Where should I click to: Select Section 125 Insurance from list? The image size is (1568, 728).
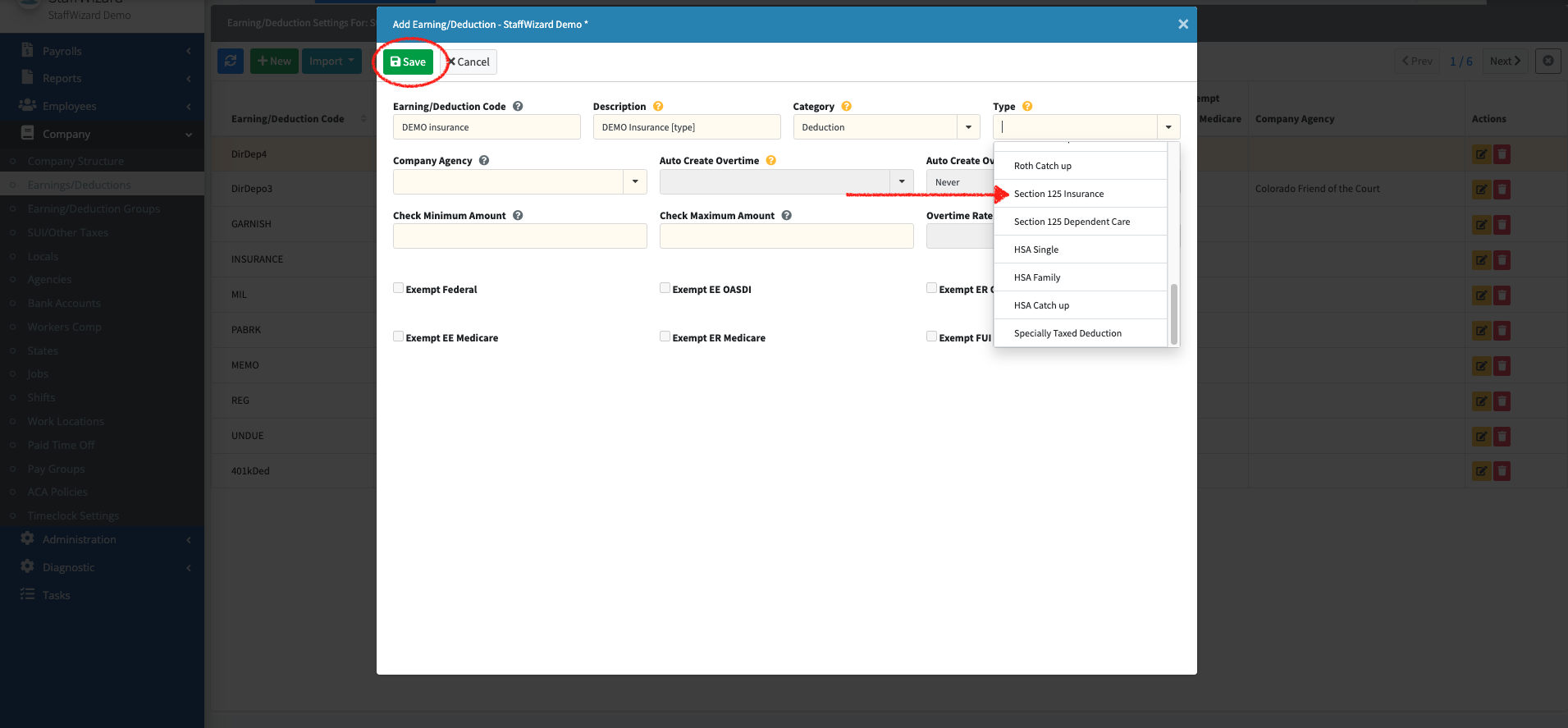coord(1058,194)
